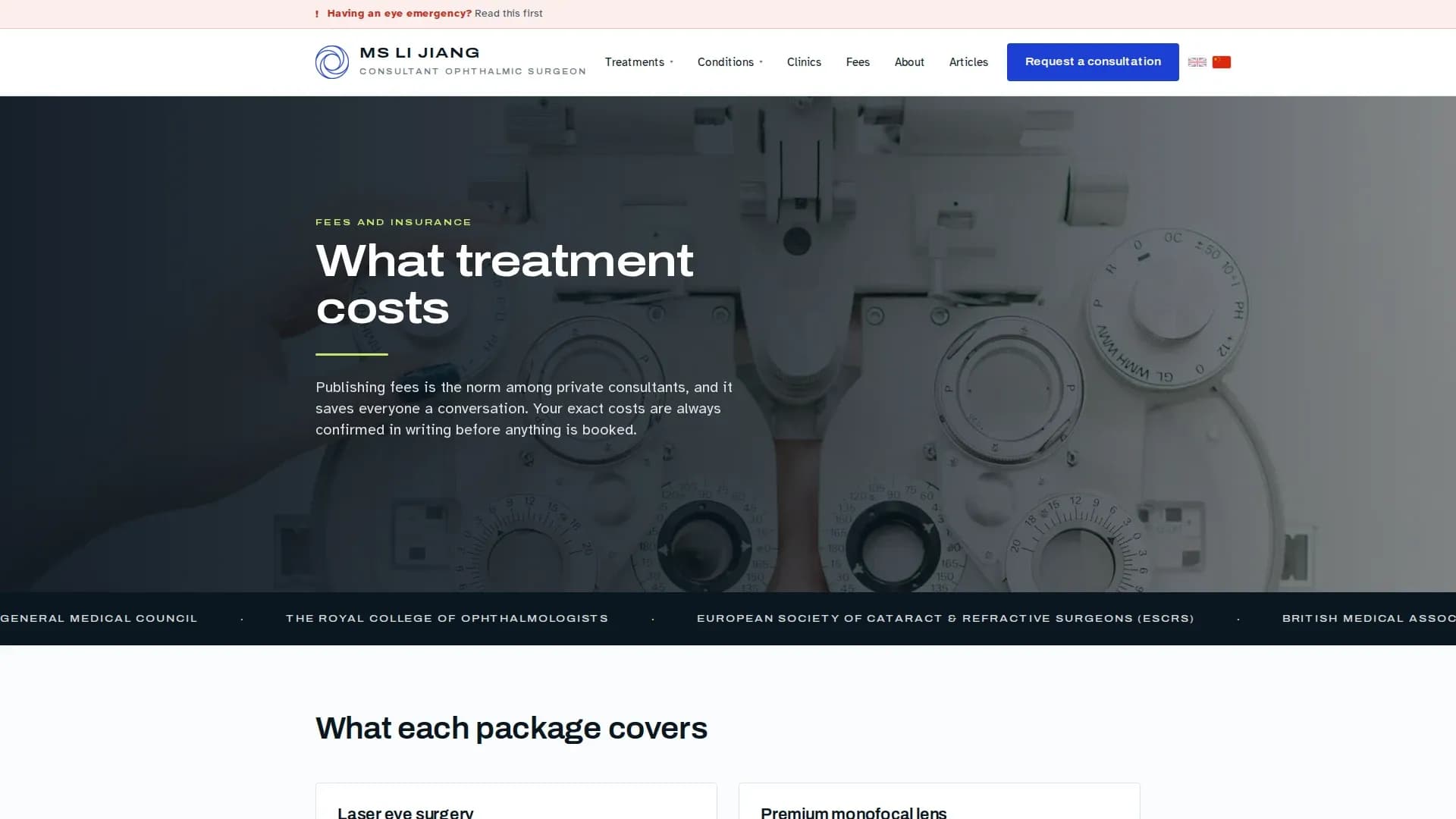Click the 'Publishing fees is the norm' paragraph
The height and width of the screenshot is (819, 1456).
pyautogui.click(x=524, y=409)
